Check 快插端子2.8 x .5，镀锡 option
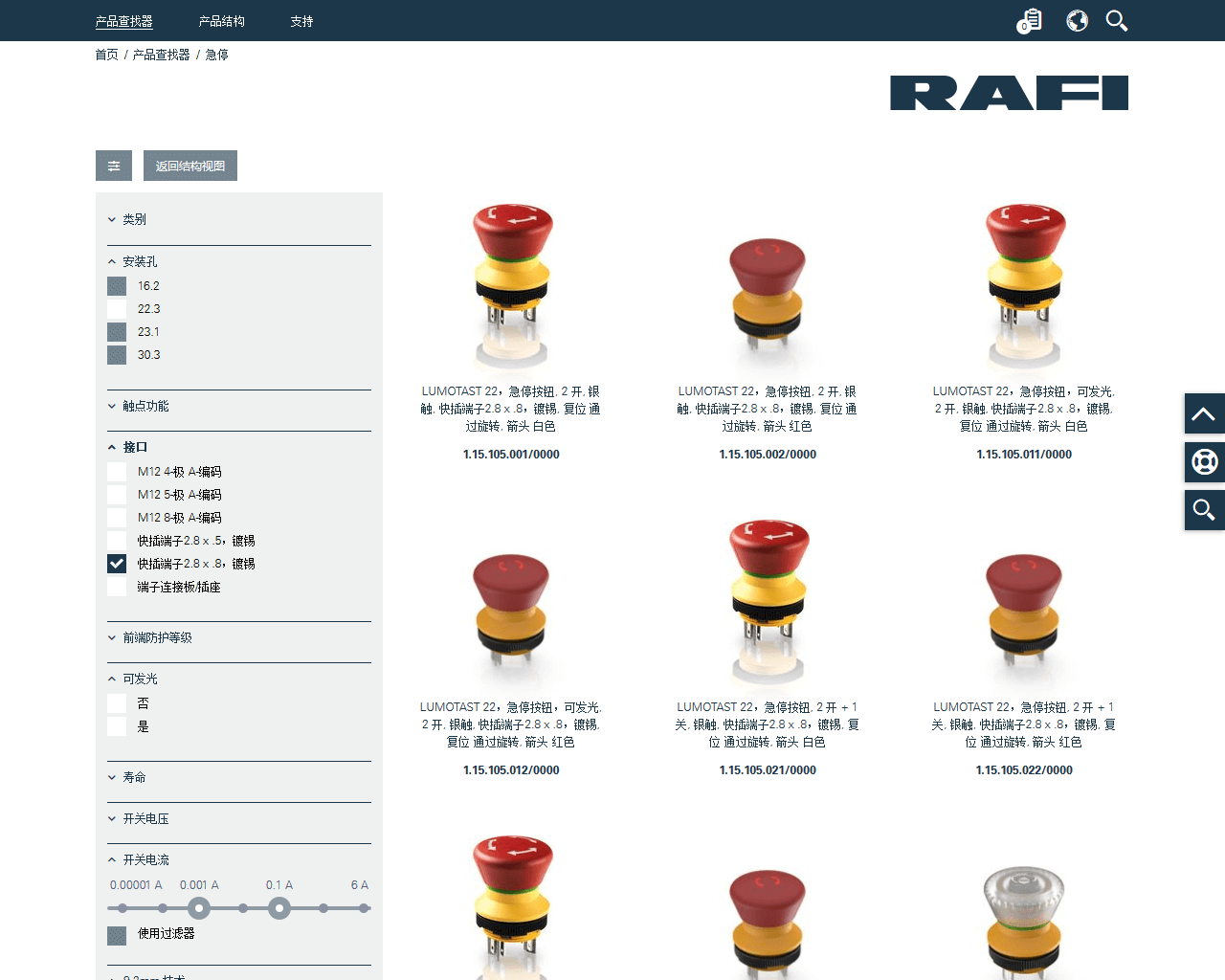1225x980 pixels. pyautogui.click(x=117, y=541)
